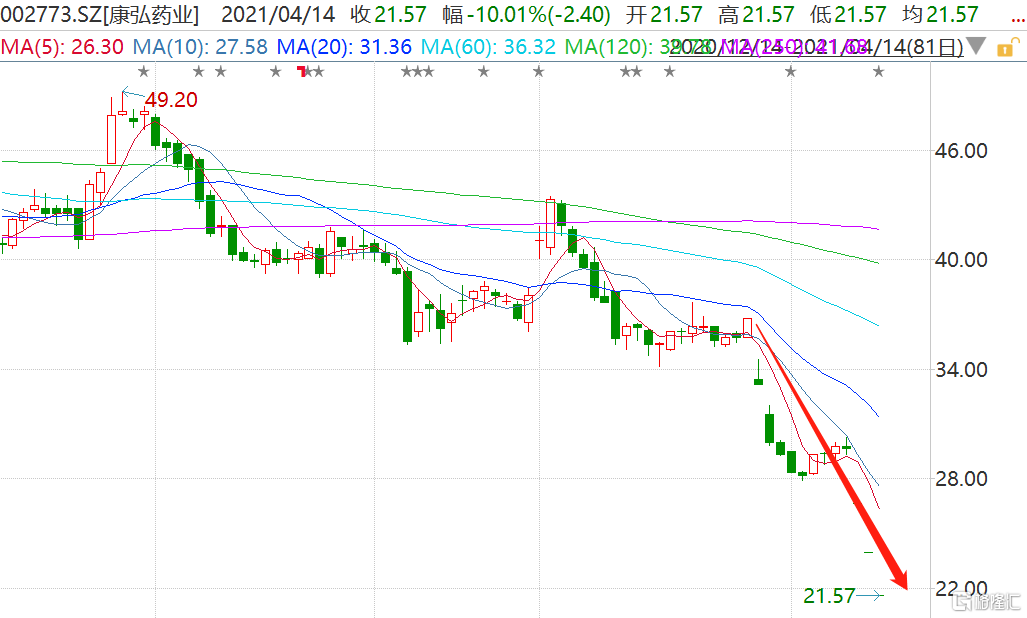The height and width of the screenshot is (618, 1027).
Task: Click the change value 幅-10.01%(-2.40)
Action: coord(527,14)
